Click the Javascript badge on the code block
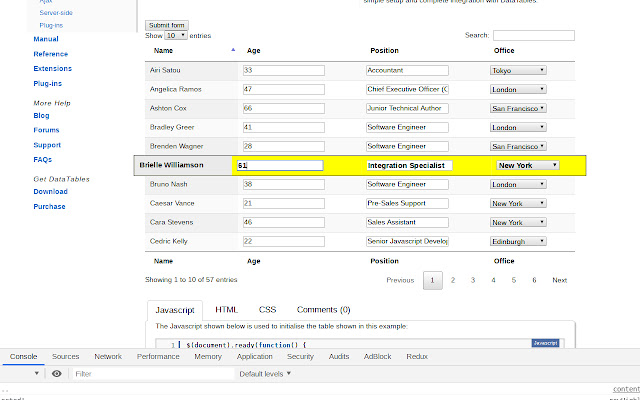The image size is (640, 400). tap(545, 343)
